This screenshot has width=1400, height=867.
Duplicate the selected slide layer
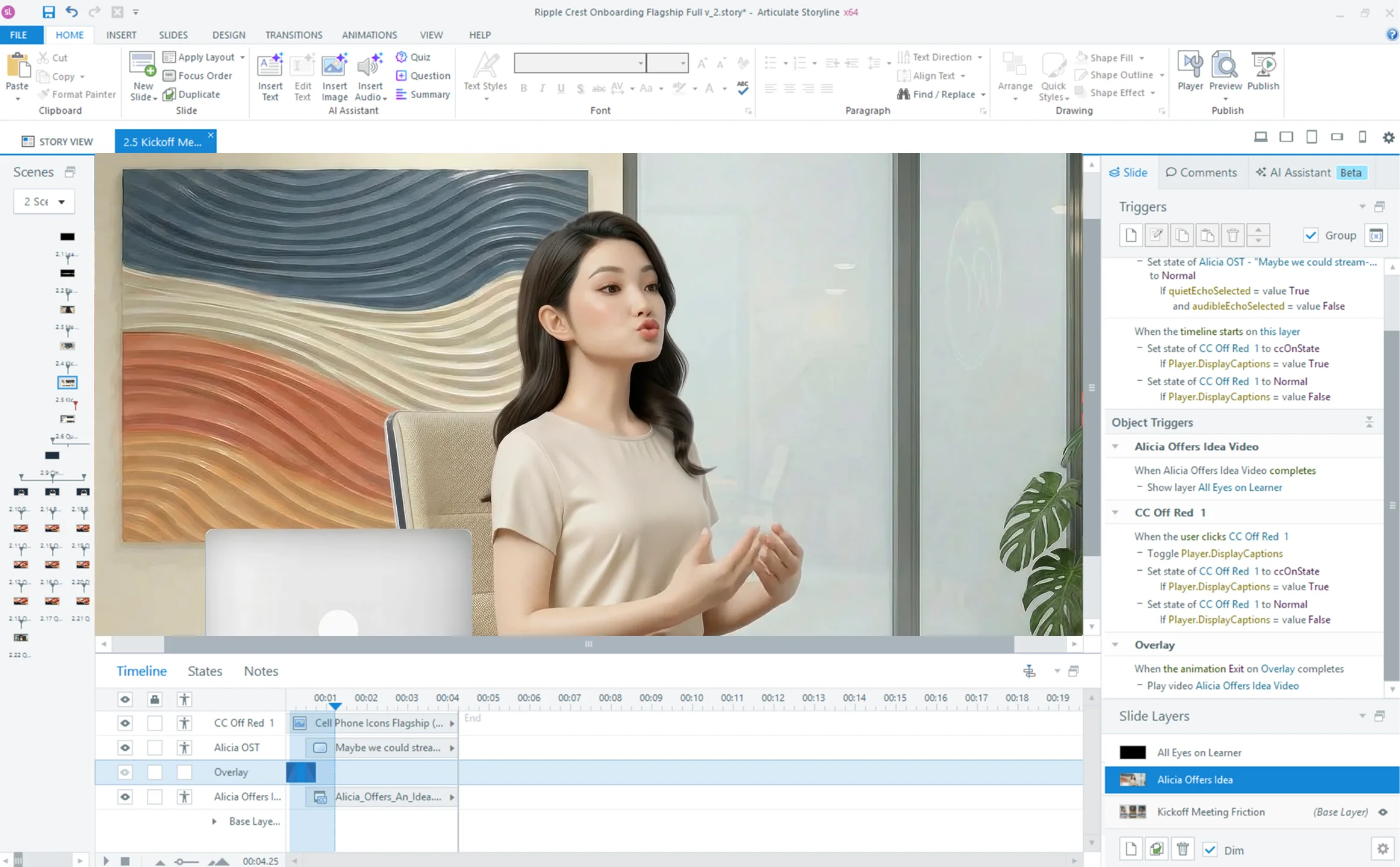[1156, 849]
